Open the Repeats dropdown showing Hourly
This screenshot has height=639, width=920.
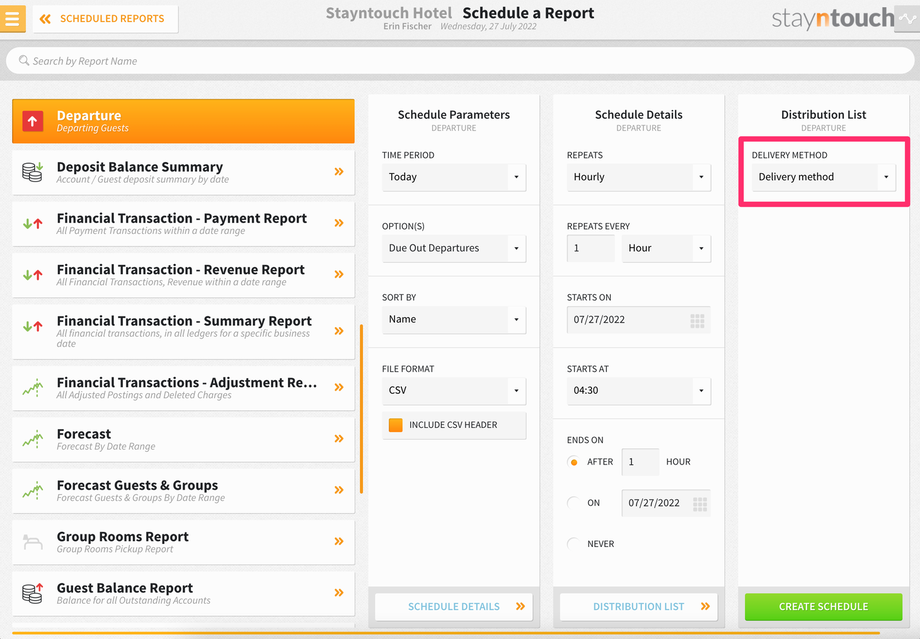click(639, 177)
